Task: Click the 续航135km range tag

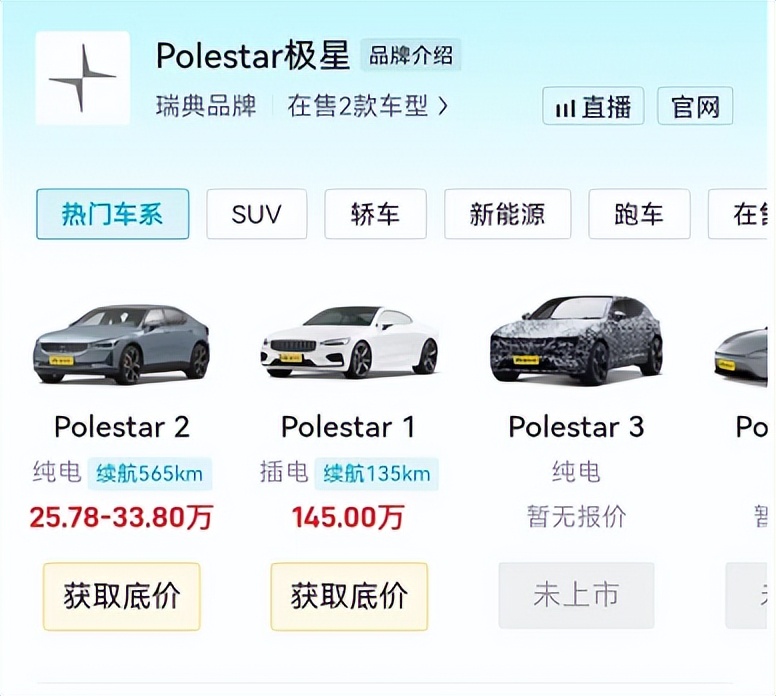Action: [376, 473]
